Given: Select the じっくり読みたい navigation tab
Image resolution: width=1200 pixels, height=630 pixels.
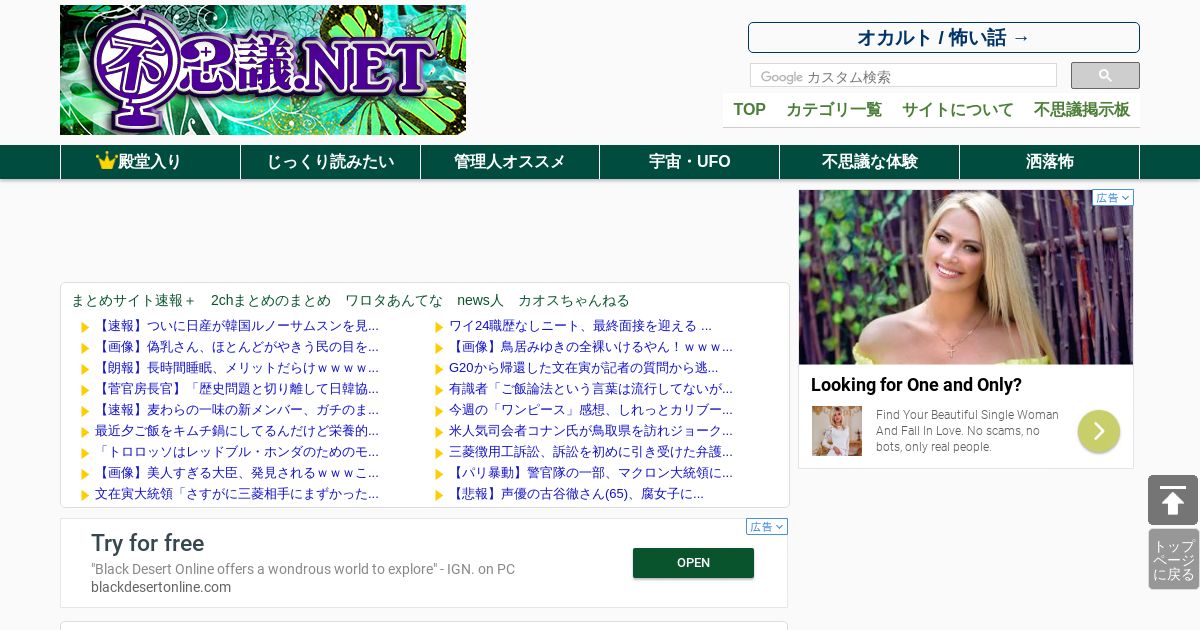Looking at the screenshot, I should [330, 162].
